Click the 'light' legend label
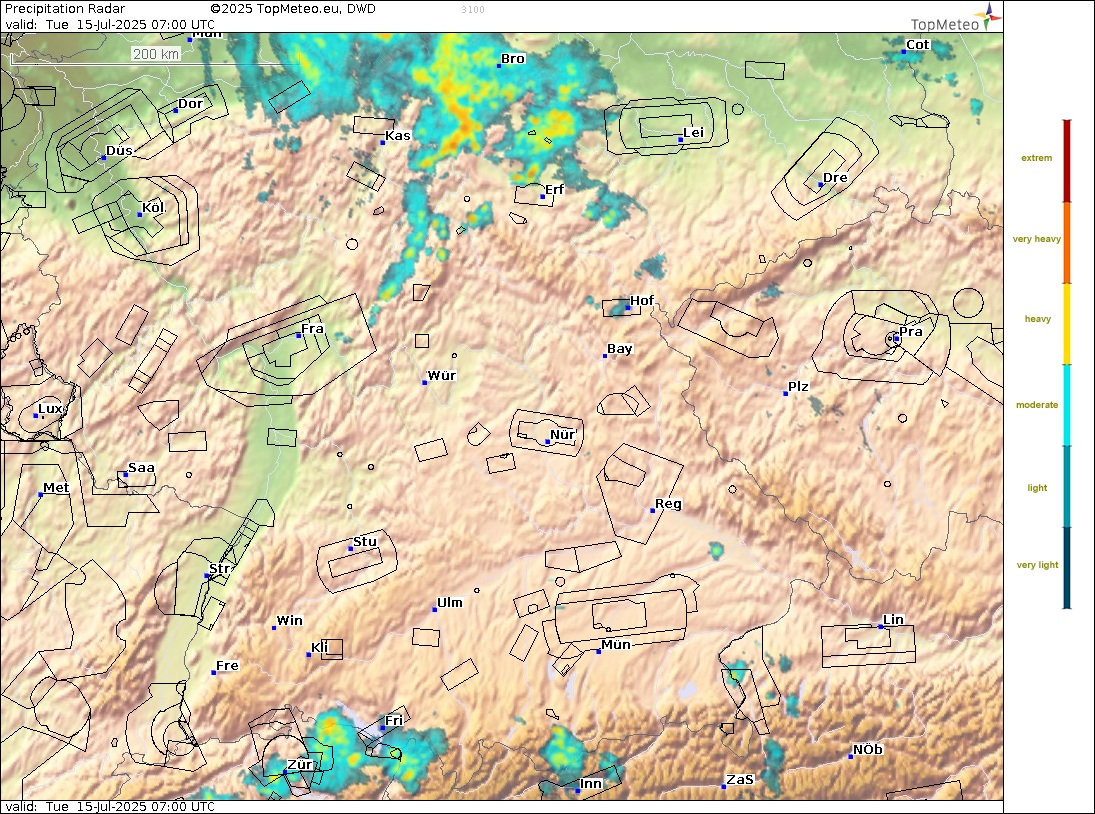Image resolution: width=1095 pixels, height=814 pixels. (1037, 488)
